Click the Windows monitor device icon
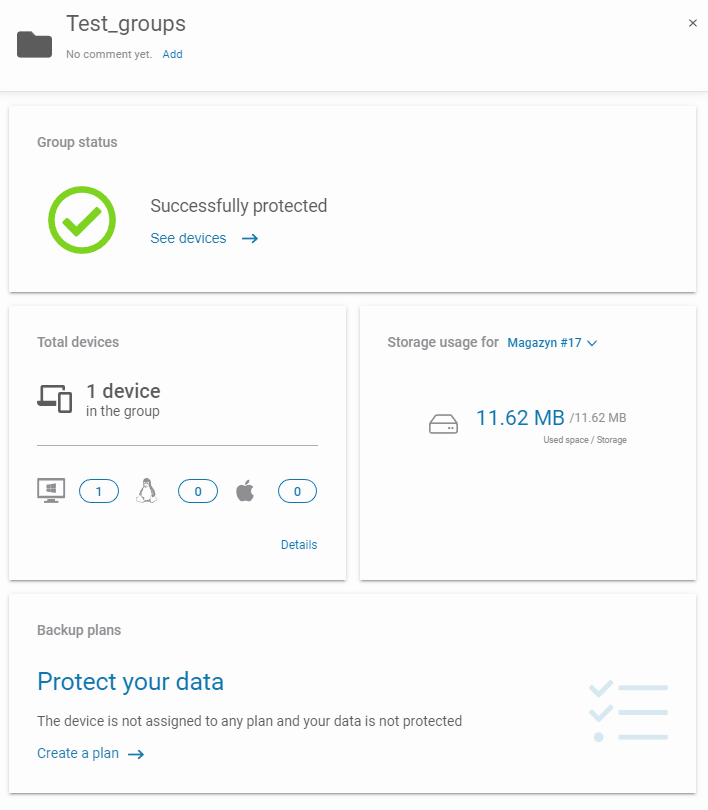This screenshot has width=708, height=810. pos(51,491)
